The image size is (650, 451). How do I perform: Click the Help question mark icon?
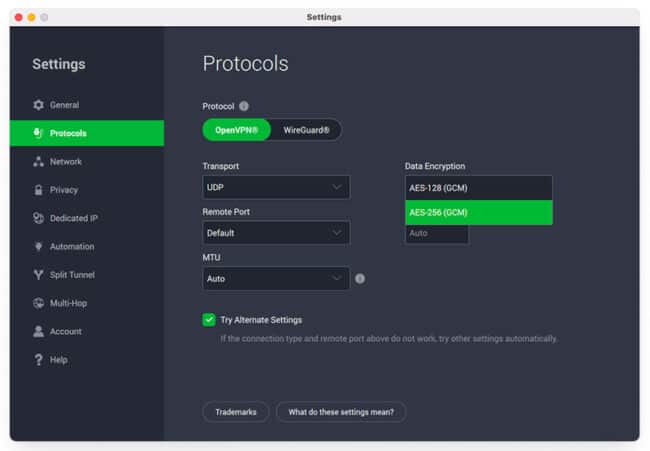click(38, 360)
